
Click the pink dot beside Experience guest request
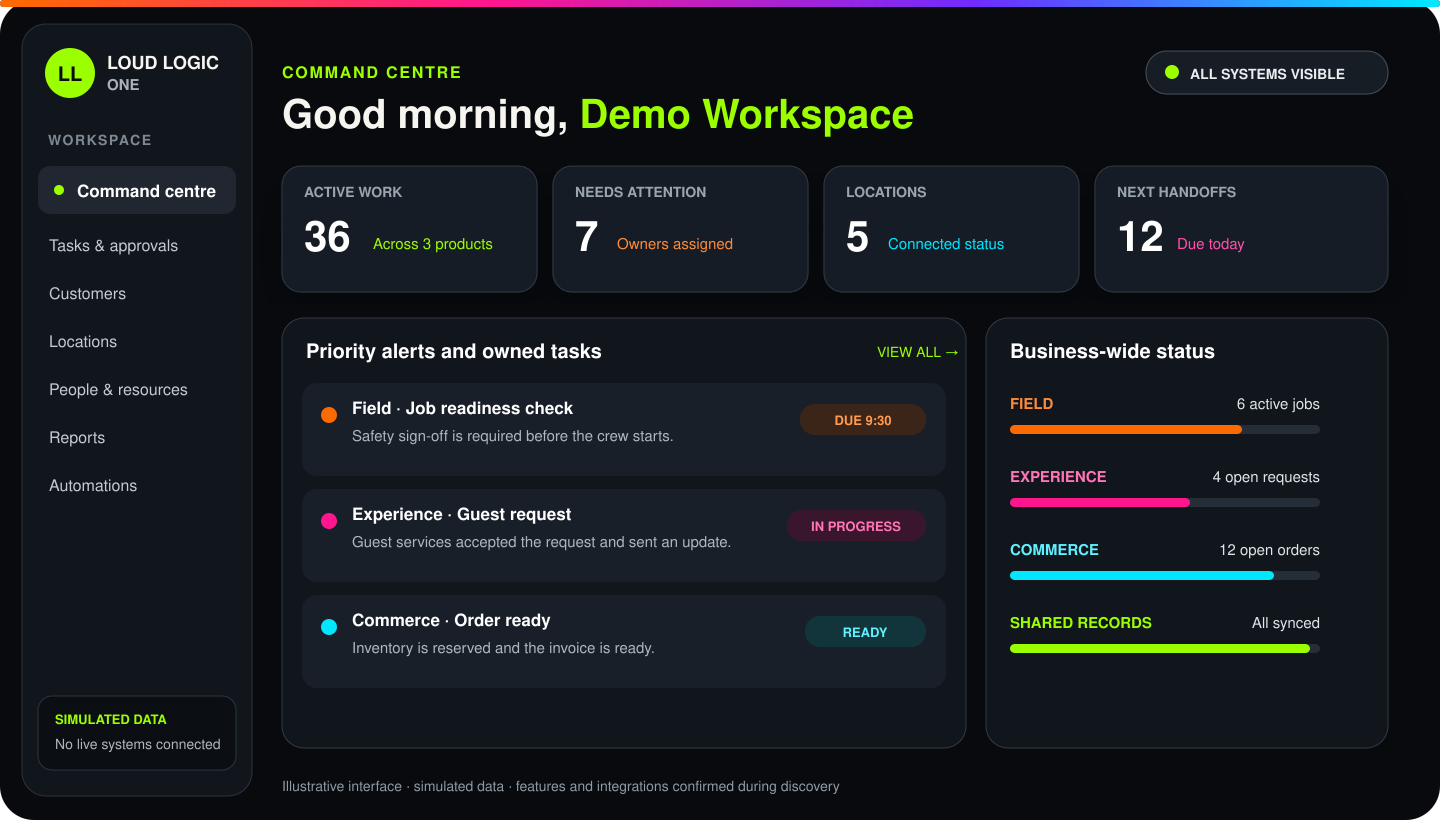329,521
